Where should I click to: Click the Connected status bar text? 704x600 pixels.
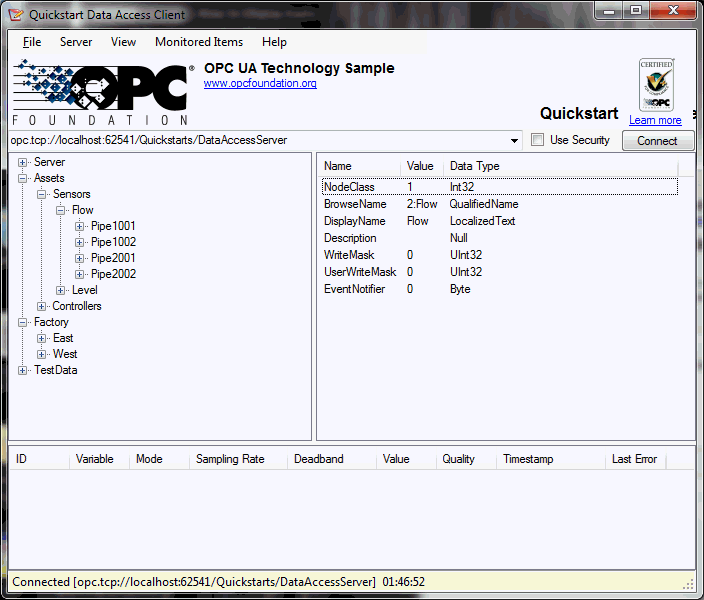pyautogui.click(x=218, y=582)
